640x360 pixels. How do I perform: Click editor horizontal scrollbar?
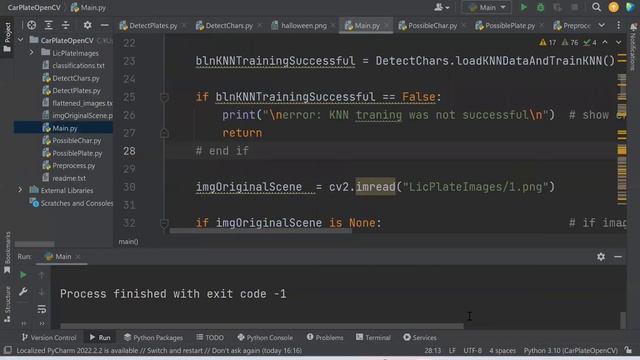[260, 231]
